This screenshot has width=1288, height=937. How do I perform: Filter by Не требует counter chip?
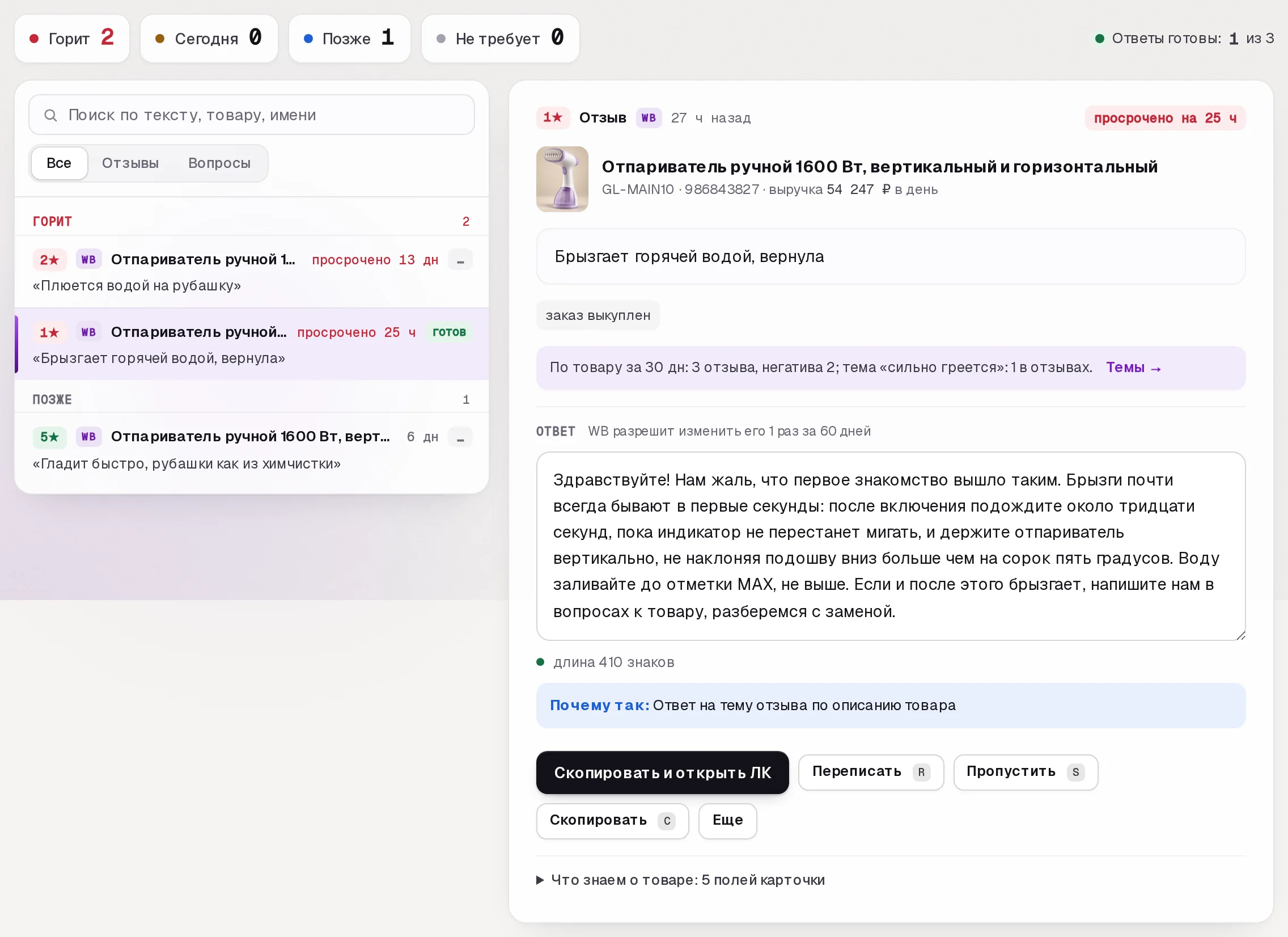pyautogui.click(x=501, y=38)
